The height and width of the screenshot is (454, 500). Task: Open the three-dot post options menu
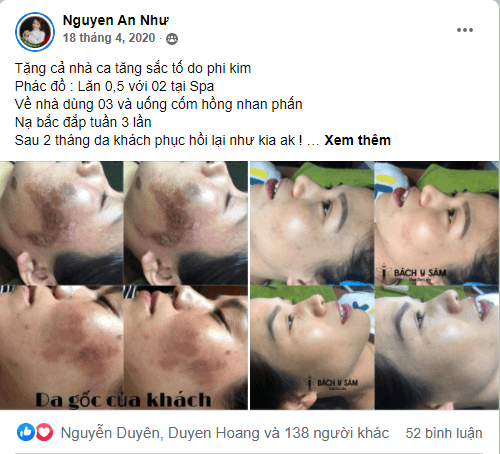click(x=465, y=30)
